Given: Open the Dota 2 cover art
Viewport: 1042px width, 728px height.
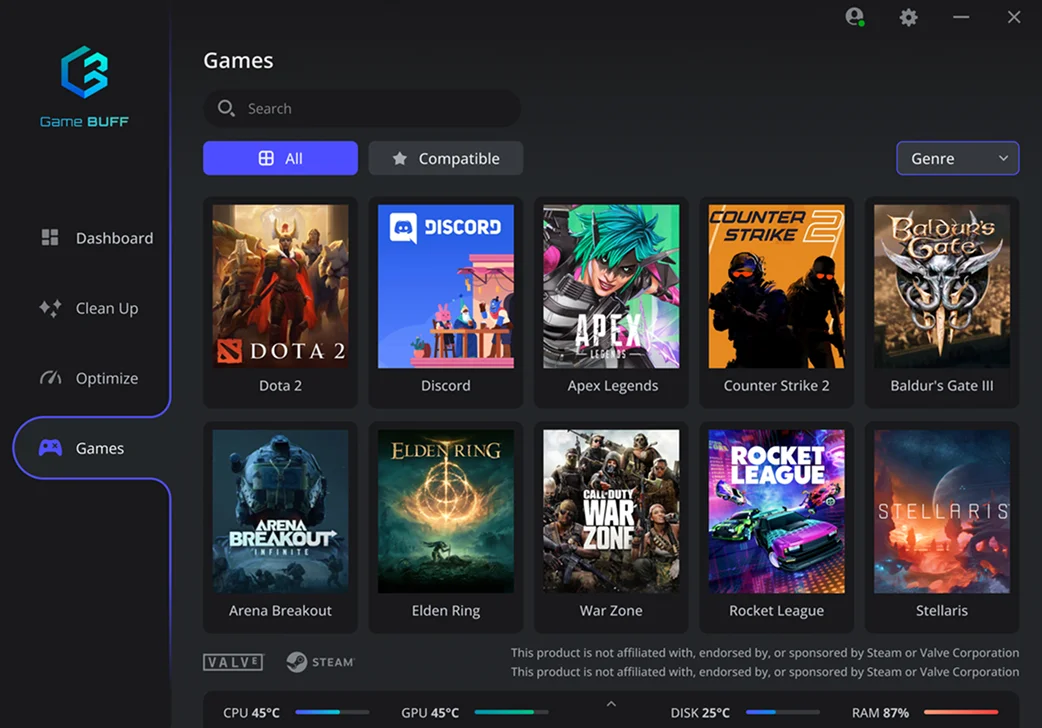Looking at the screenshot, I should (280, 287).
